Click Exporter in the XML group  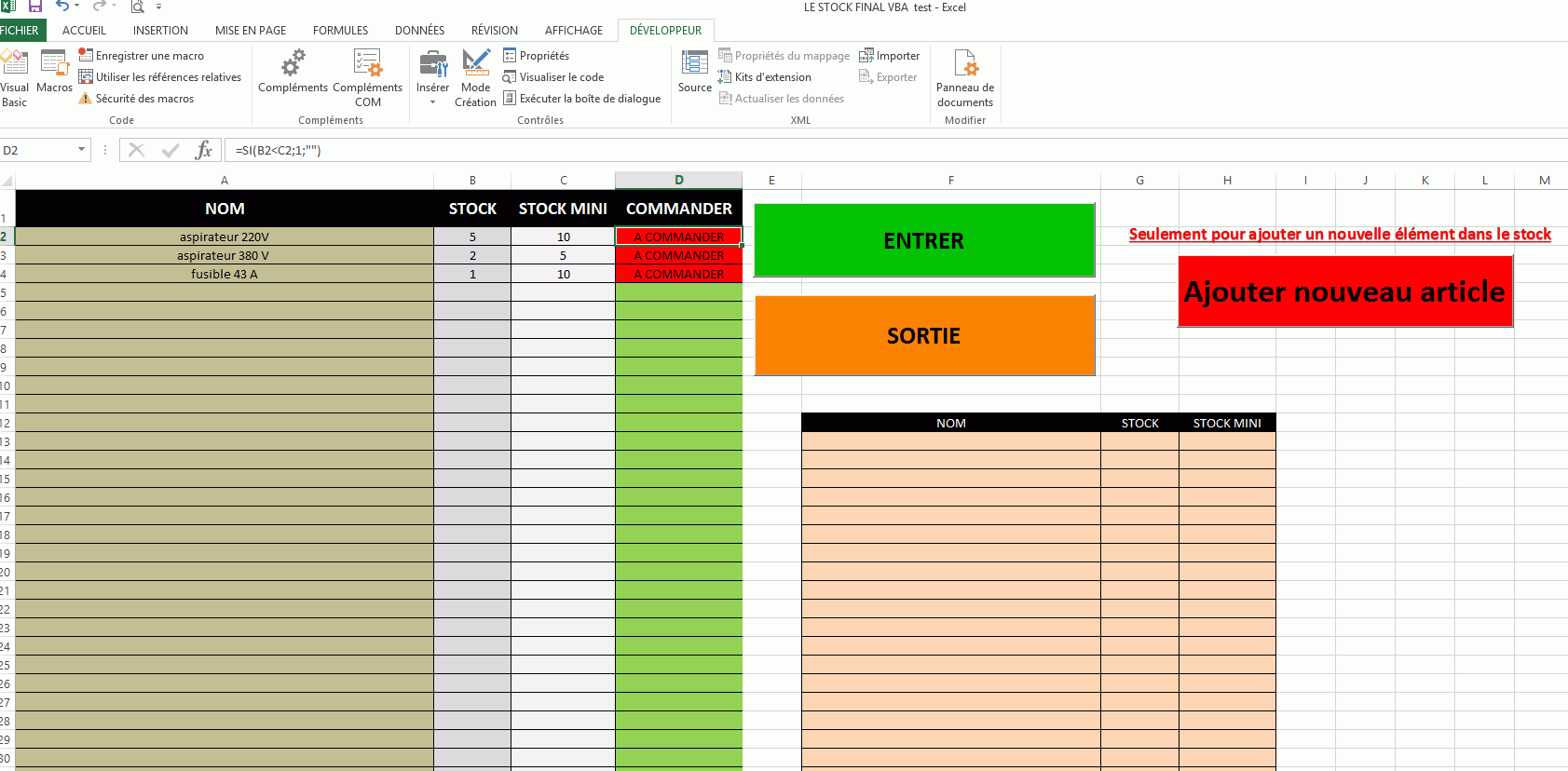point(888,77)
